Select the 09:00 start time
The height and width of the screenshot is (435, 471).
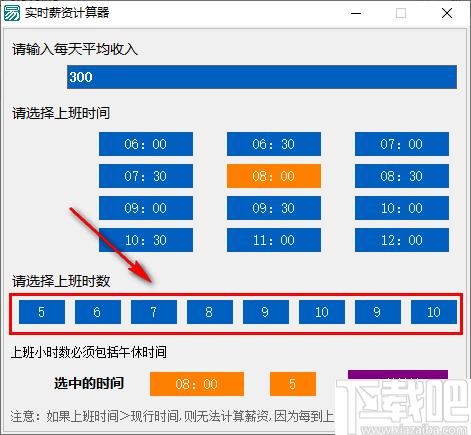coord(146,208)
